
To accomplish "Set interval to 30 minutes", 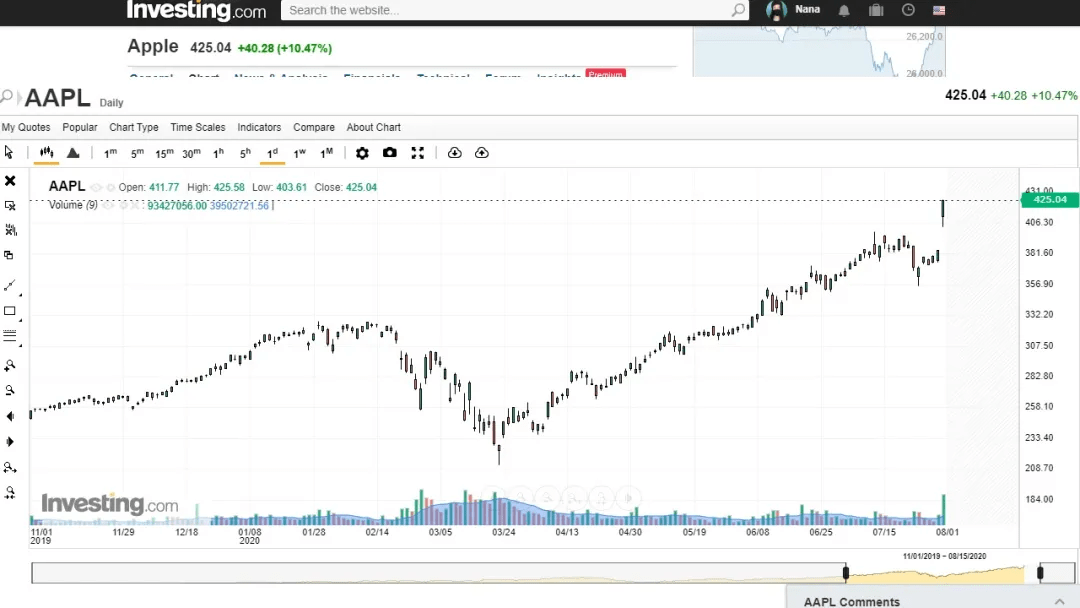I will [x=191, y=153].
